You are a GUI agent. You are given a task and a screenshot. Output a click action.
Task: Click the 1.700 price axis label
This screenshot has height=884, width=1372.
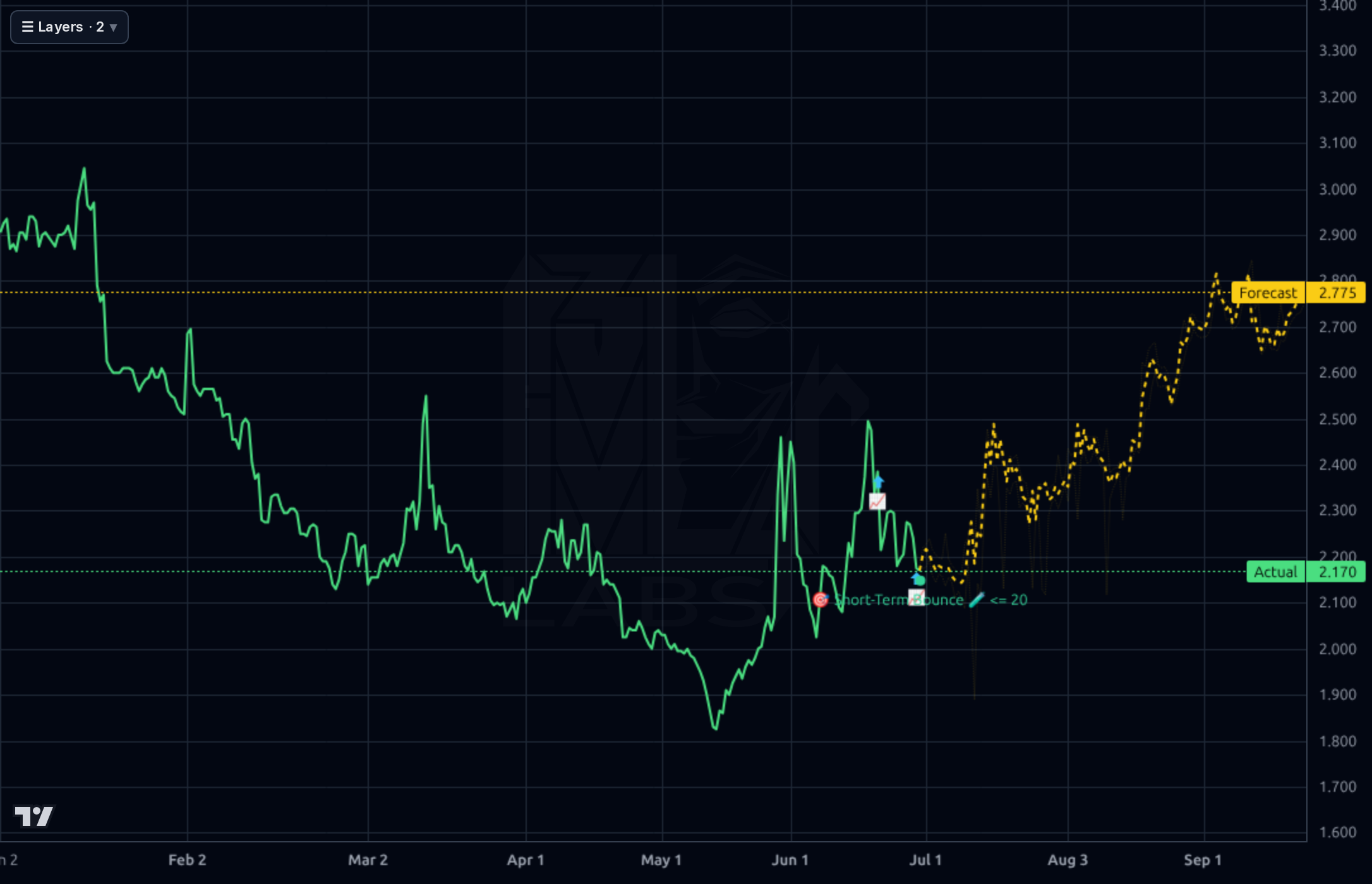pos(1338,787)
